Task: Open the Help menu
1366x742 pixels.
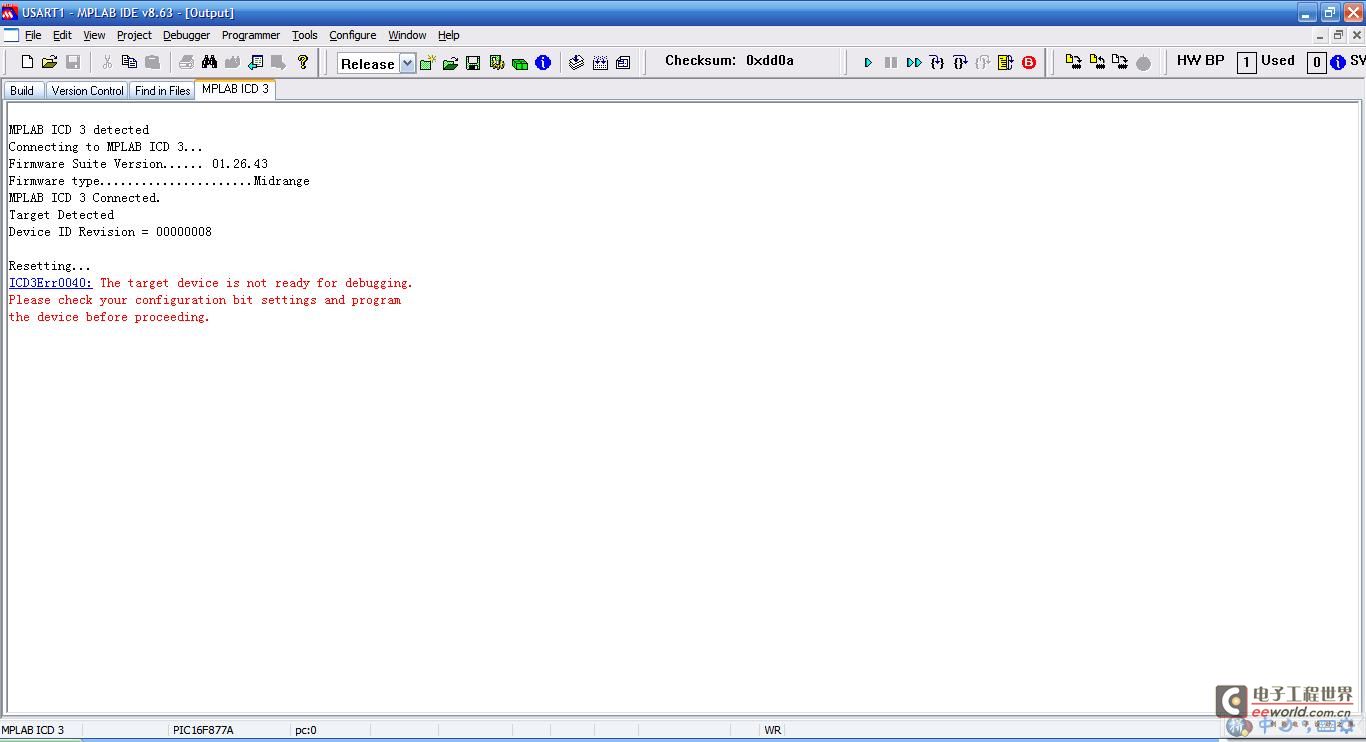Action: tap(448, 35)
